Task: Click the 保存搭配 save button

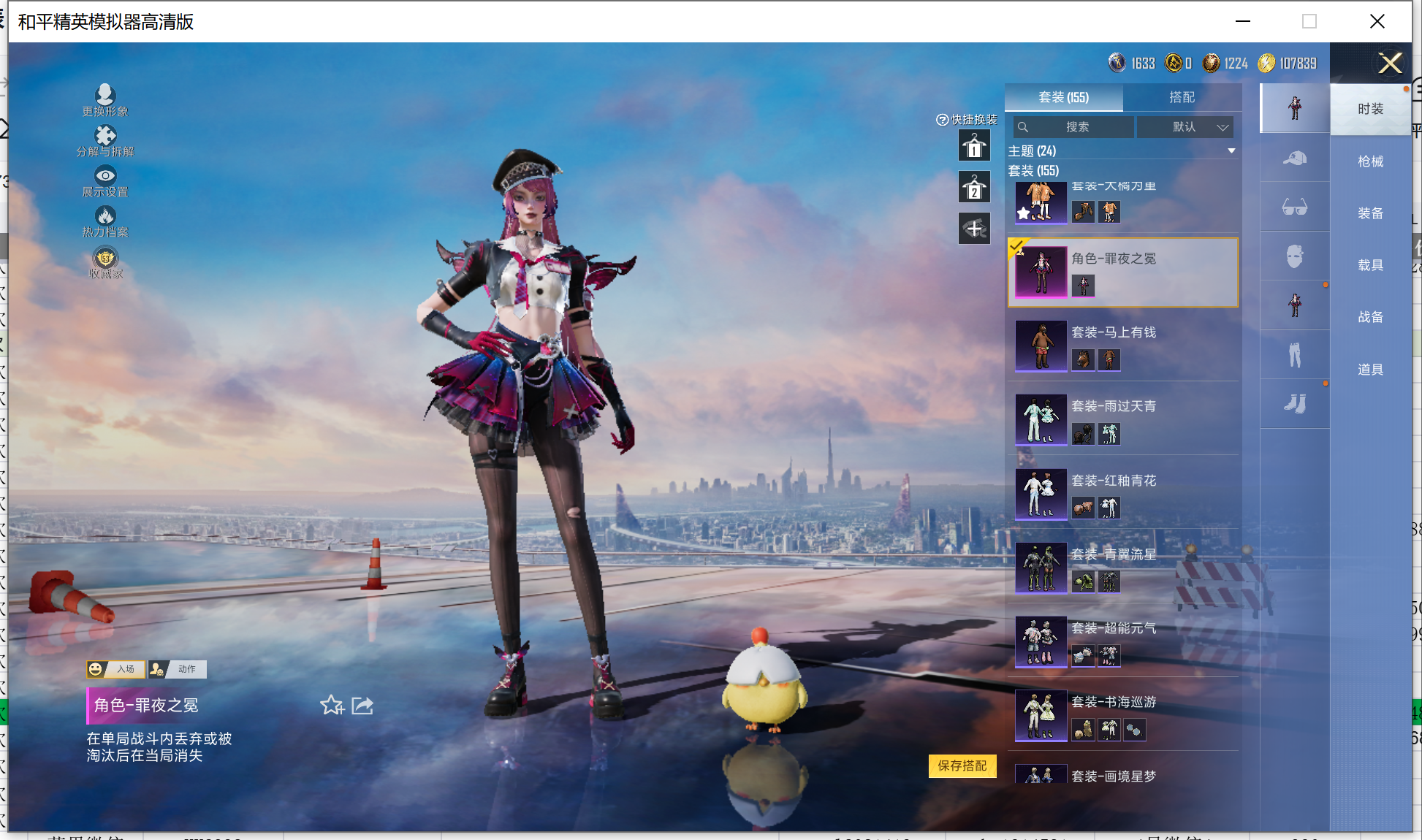Action: [962, 765]
